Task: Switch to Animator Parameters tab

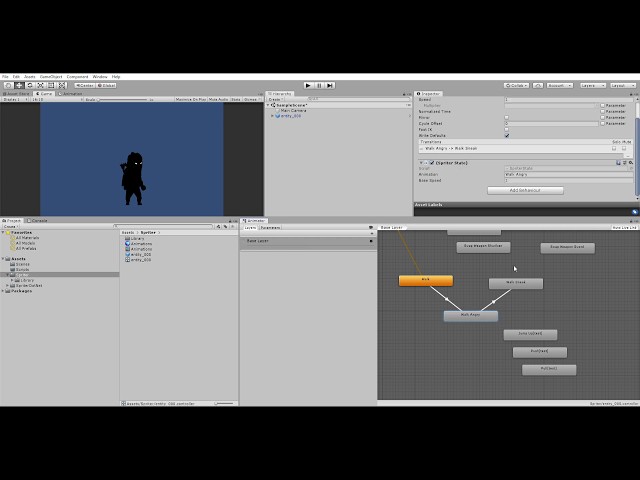Action: click(270, 228)
